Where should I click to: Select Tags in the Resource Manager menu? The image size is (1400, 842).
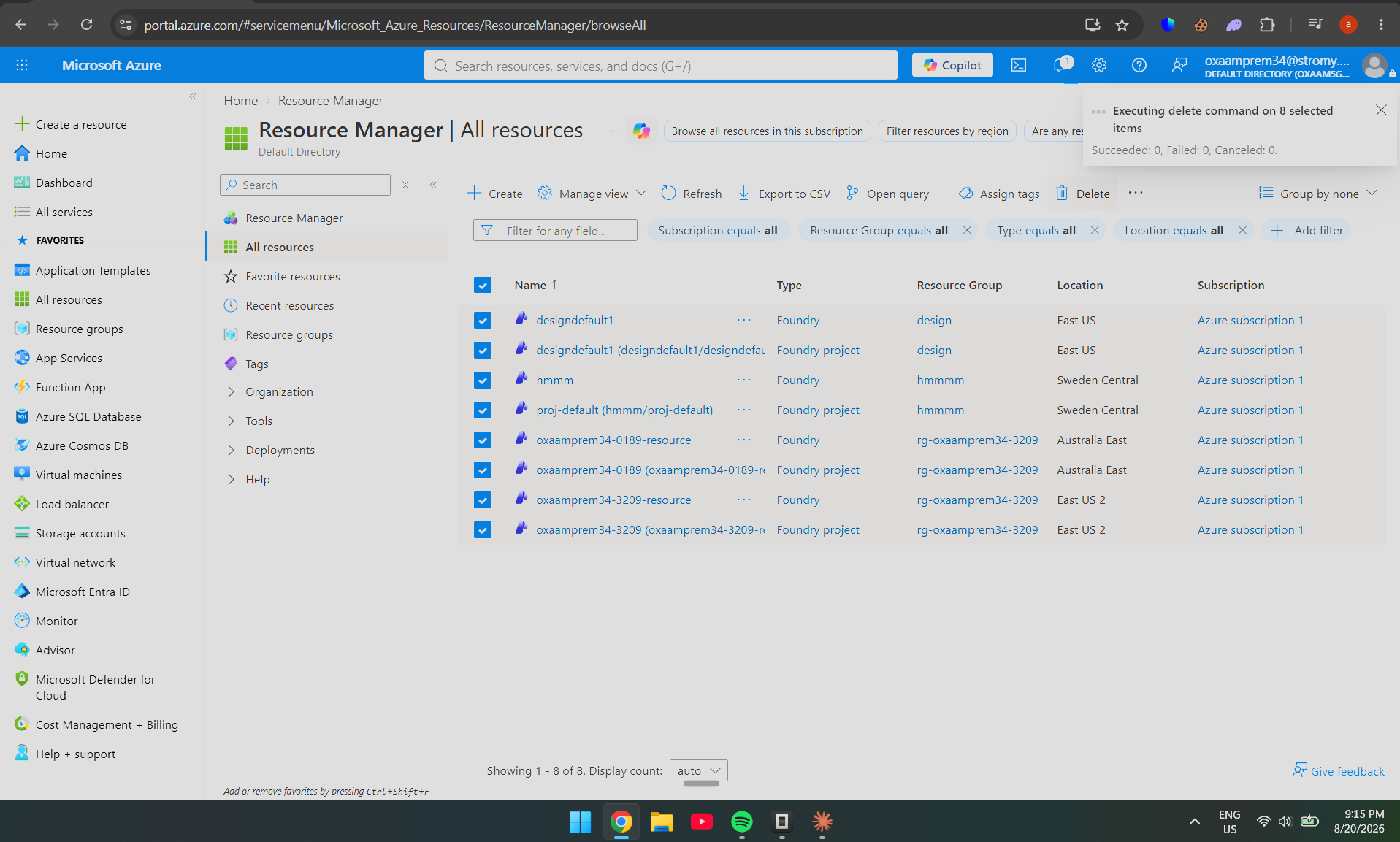point(257,364)
